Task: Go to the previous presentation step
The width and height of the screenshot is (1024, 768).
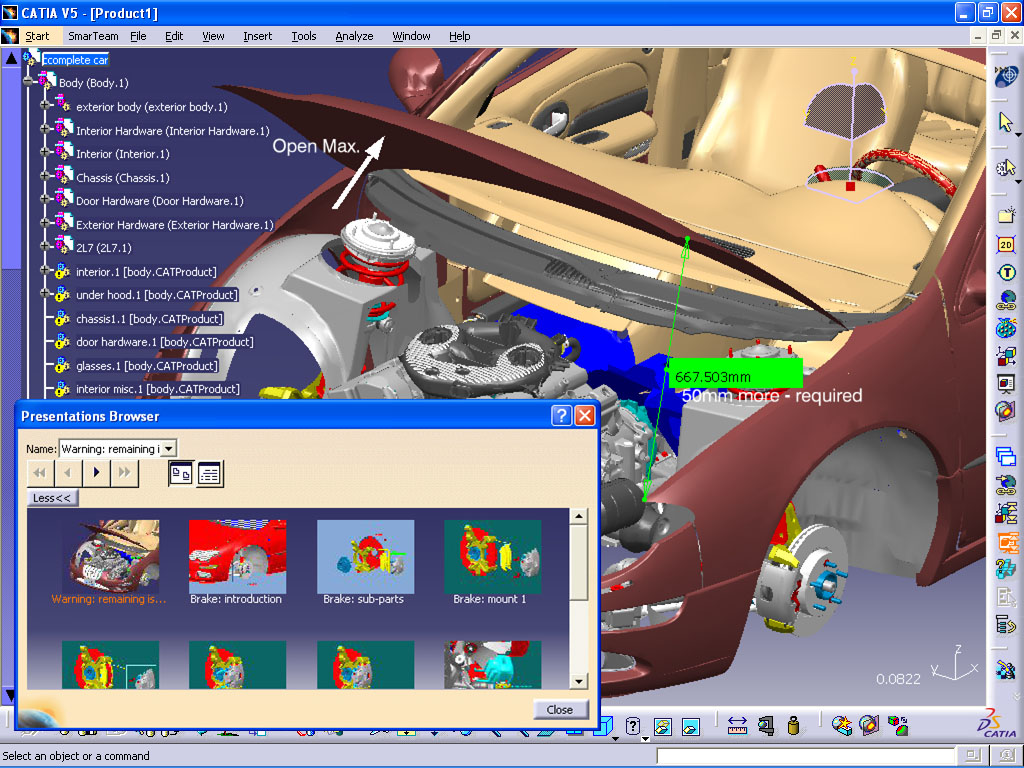Action: click(x=68, y=472)
